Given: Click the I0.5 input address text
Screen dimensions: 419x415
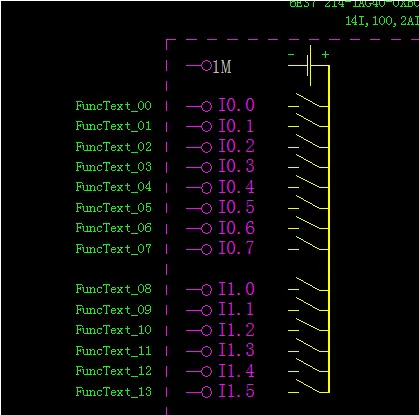Looking at the screenshot, I should click(x=236, y=207).
